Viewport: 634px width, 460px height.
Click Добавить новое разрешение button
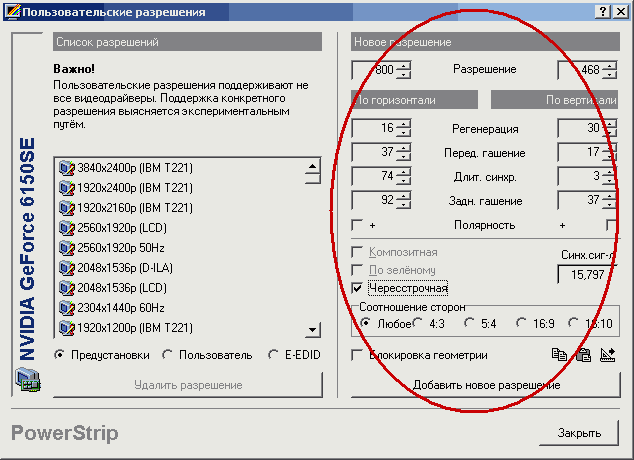click(x=485, y=384)
